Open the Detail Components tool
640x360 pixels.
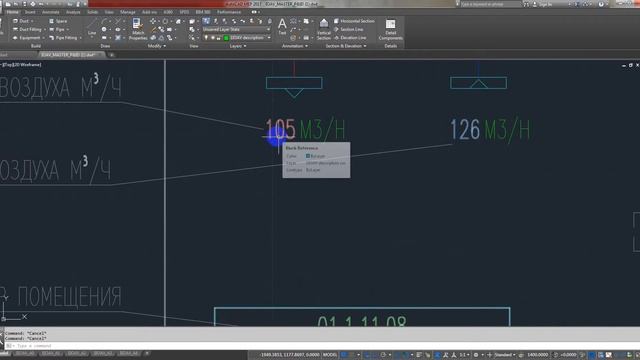tap(391, 29)
